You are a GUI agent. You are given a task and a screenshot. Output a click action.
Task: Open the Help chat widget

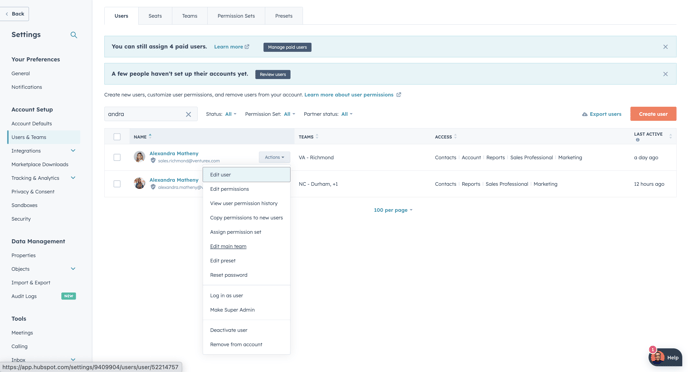(x=665, y=357)
